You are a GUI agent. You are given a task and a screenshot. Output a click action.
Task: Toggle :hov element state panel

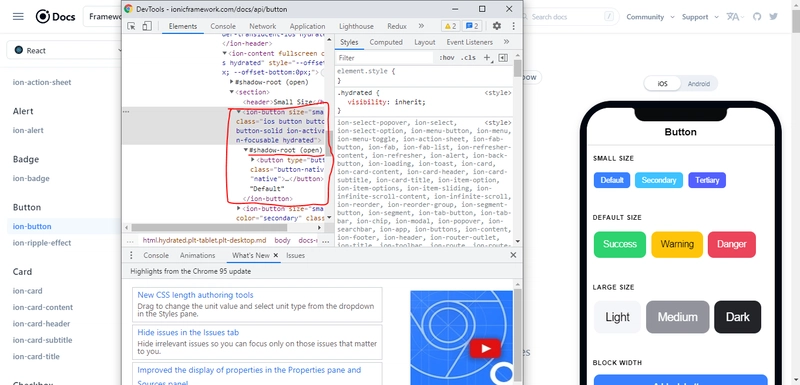446,58
